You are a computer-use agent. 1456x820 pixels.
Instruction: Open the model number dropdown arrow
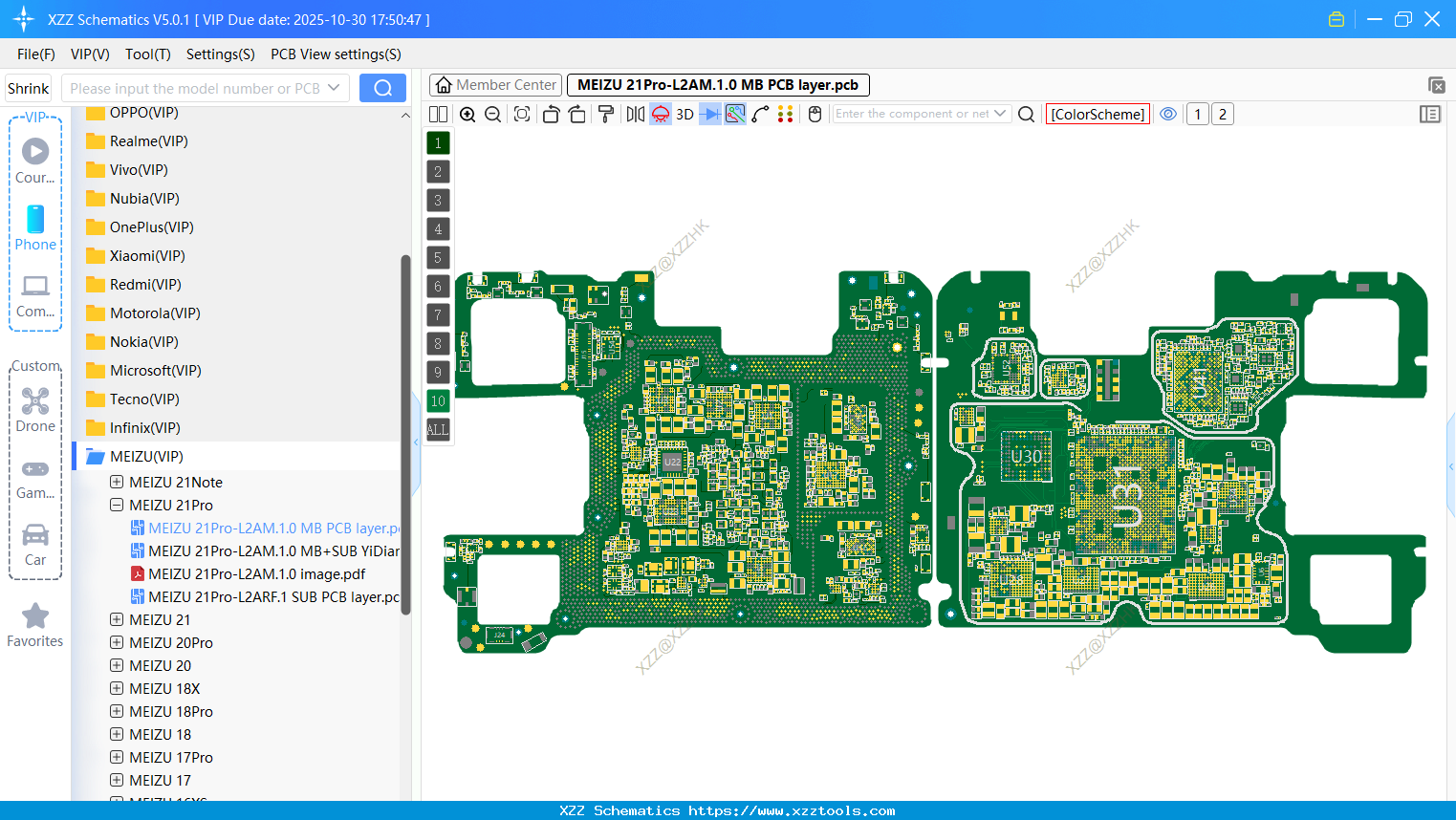(x=334, y=88)
